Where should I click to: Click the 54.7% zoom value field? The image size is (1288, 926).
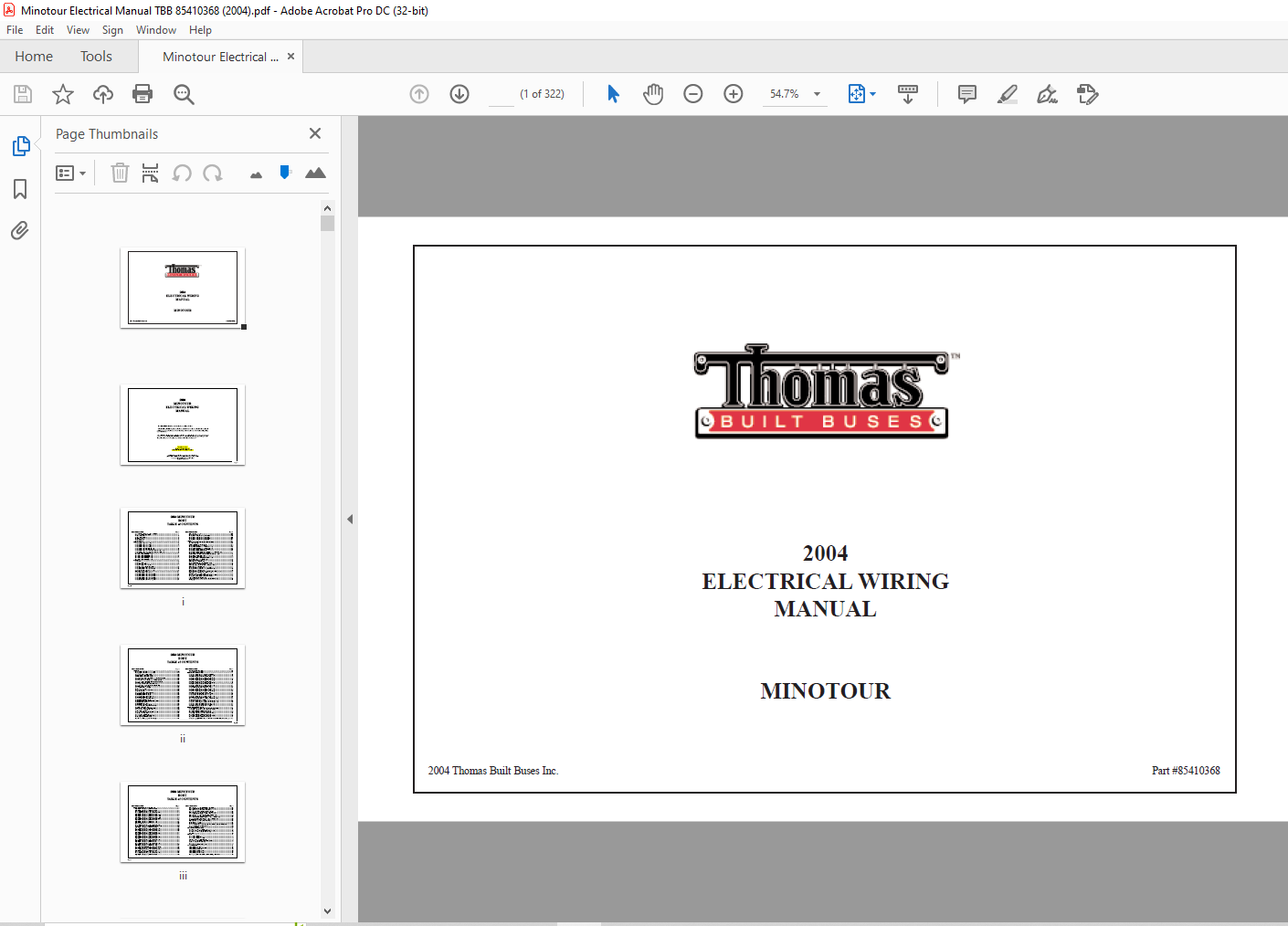785,94
